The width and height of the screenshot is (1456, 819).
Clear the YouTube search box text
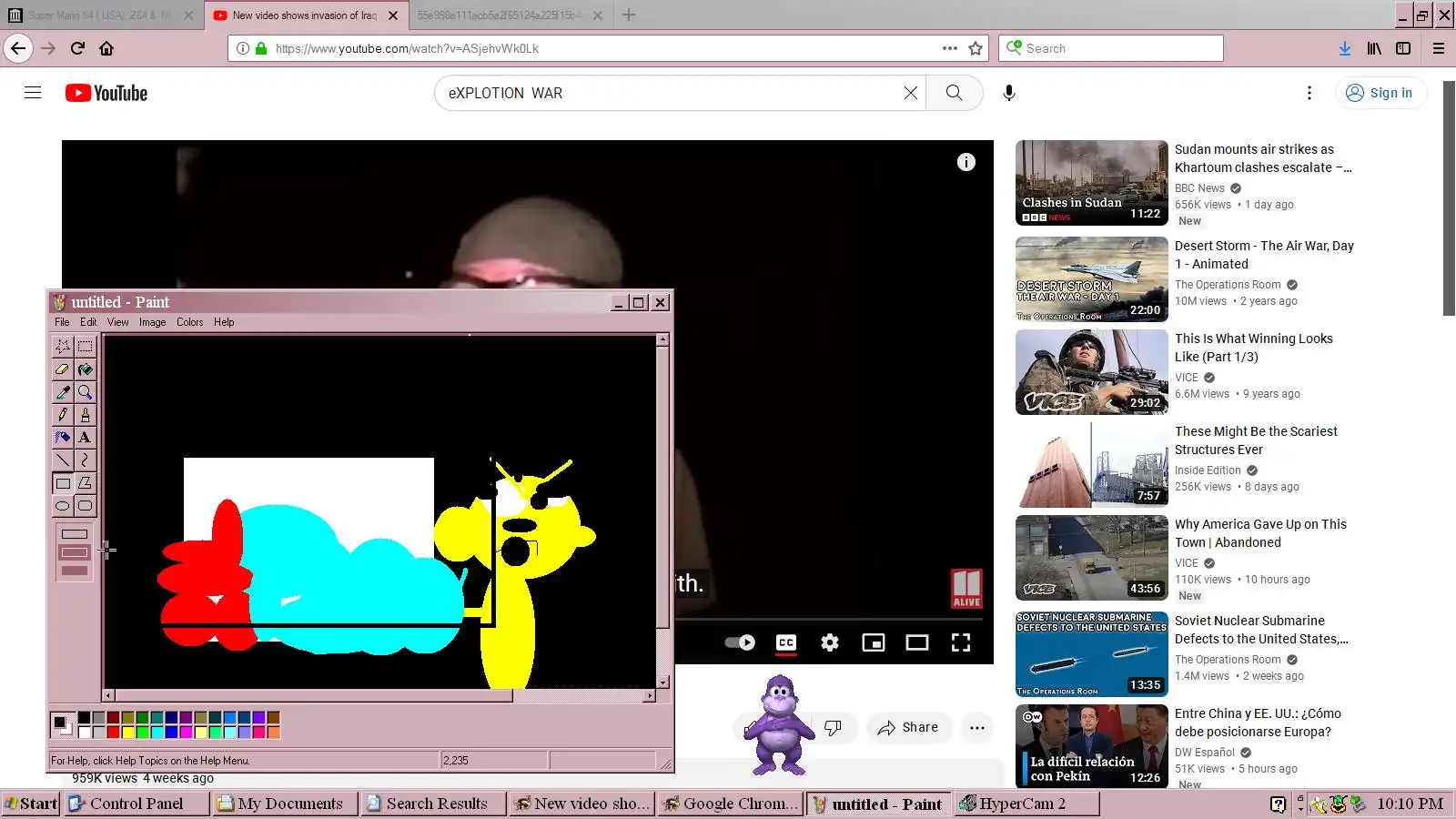pyautogui.click(x=910, y=93)
